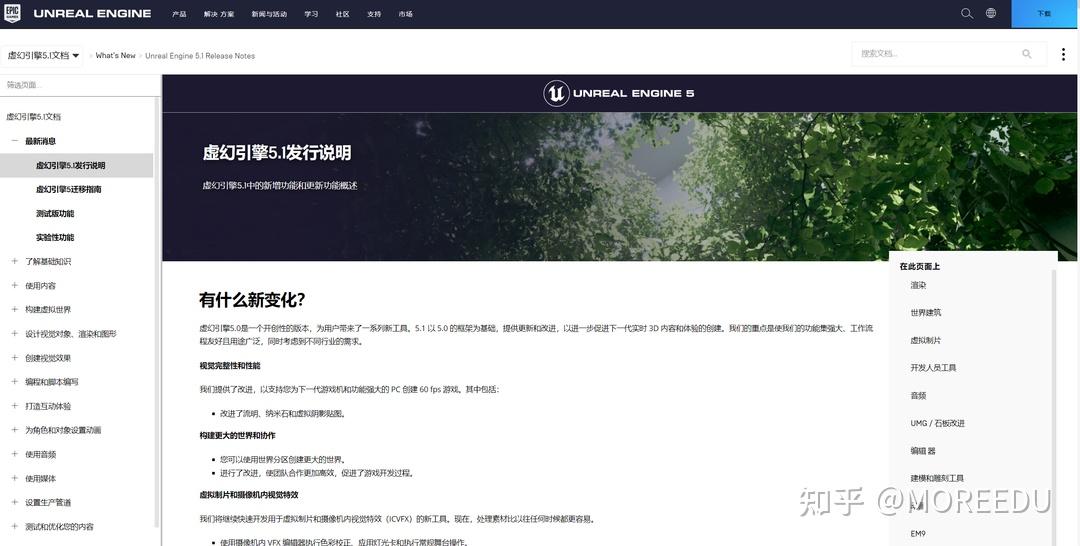Jump to 虚拟制片 in page contents
This screenshot has width=1080, height=546.
point(926,340)
